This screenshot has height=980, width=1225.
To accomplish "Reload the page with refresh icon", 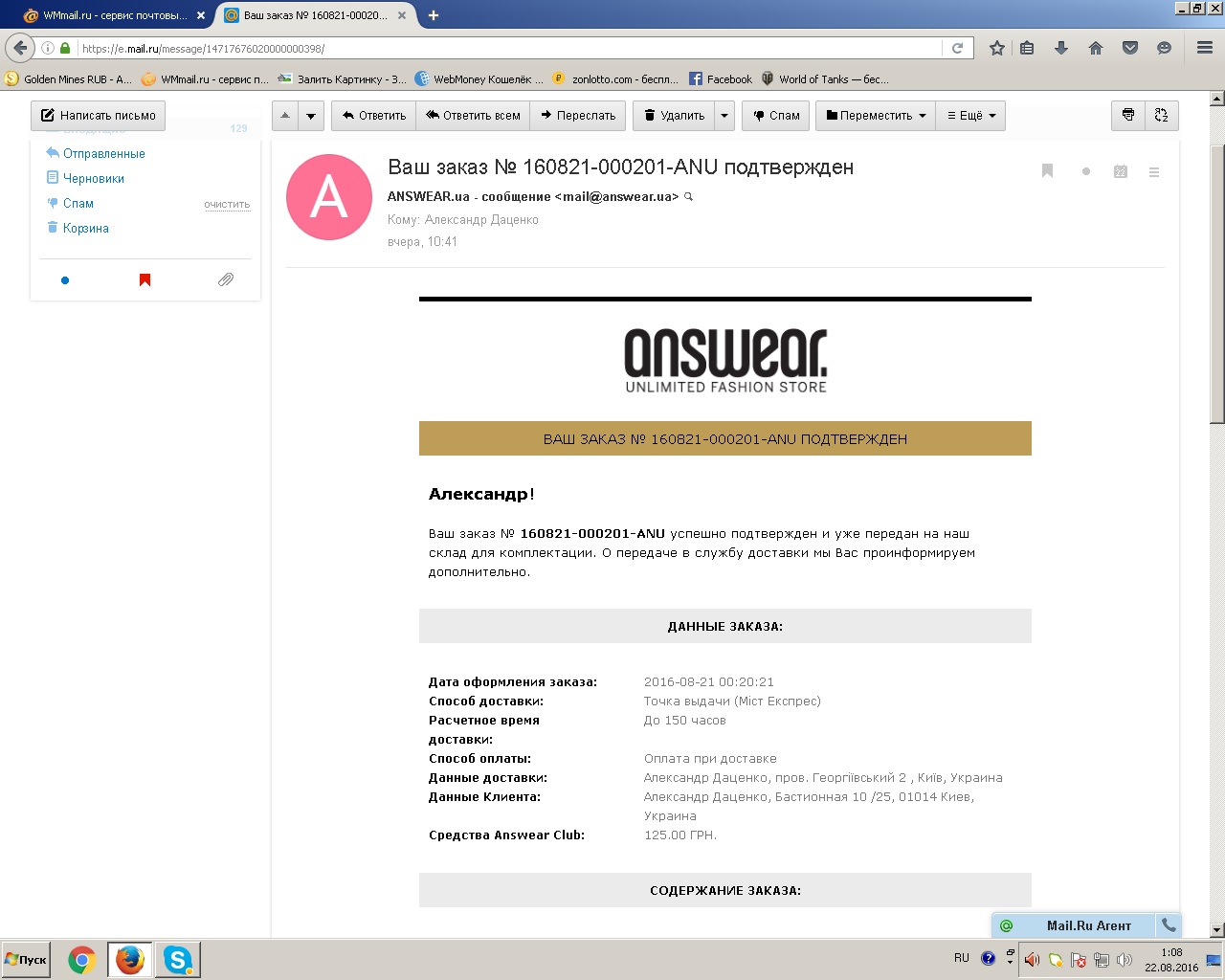I will tap(957, 48).
